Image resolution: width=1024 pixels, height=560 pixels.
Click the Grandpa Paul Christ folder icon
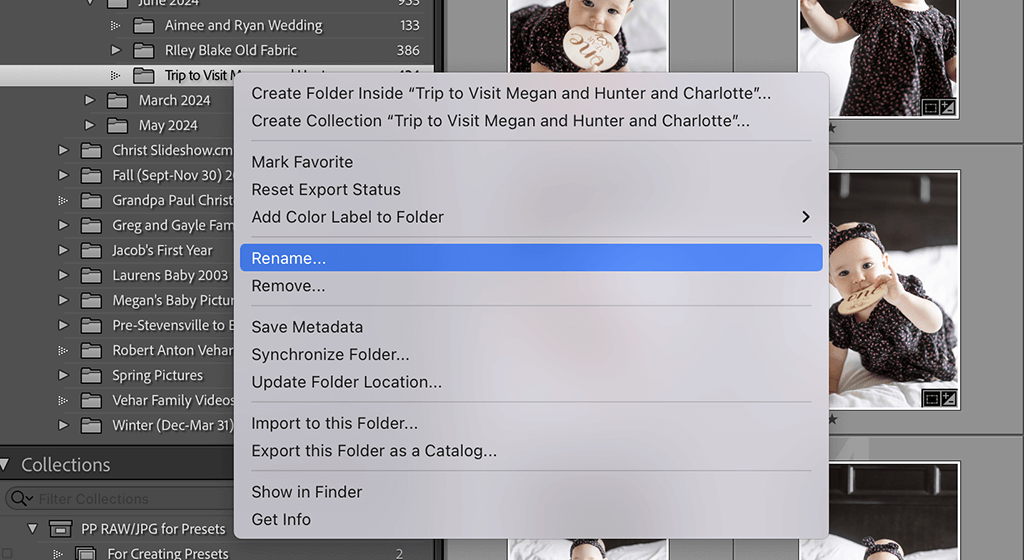(x=91, y=200)
